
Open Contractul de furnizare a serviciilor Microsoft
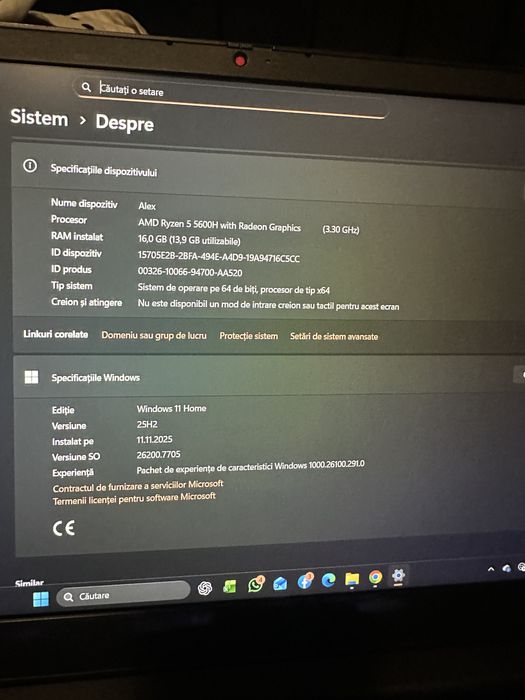[x=138, y=486]
